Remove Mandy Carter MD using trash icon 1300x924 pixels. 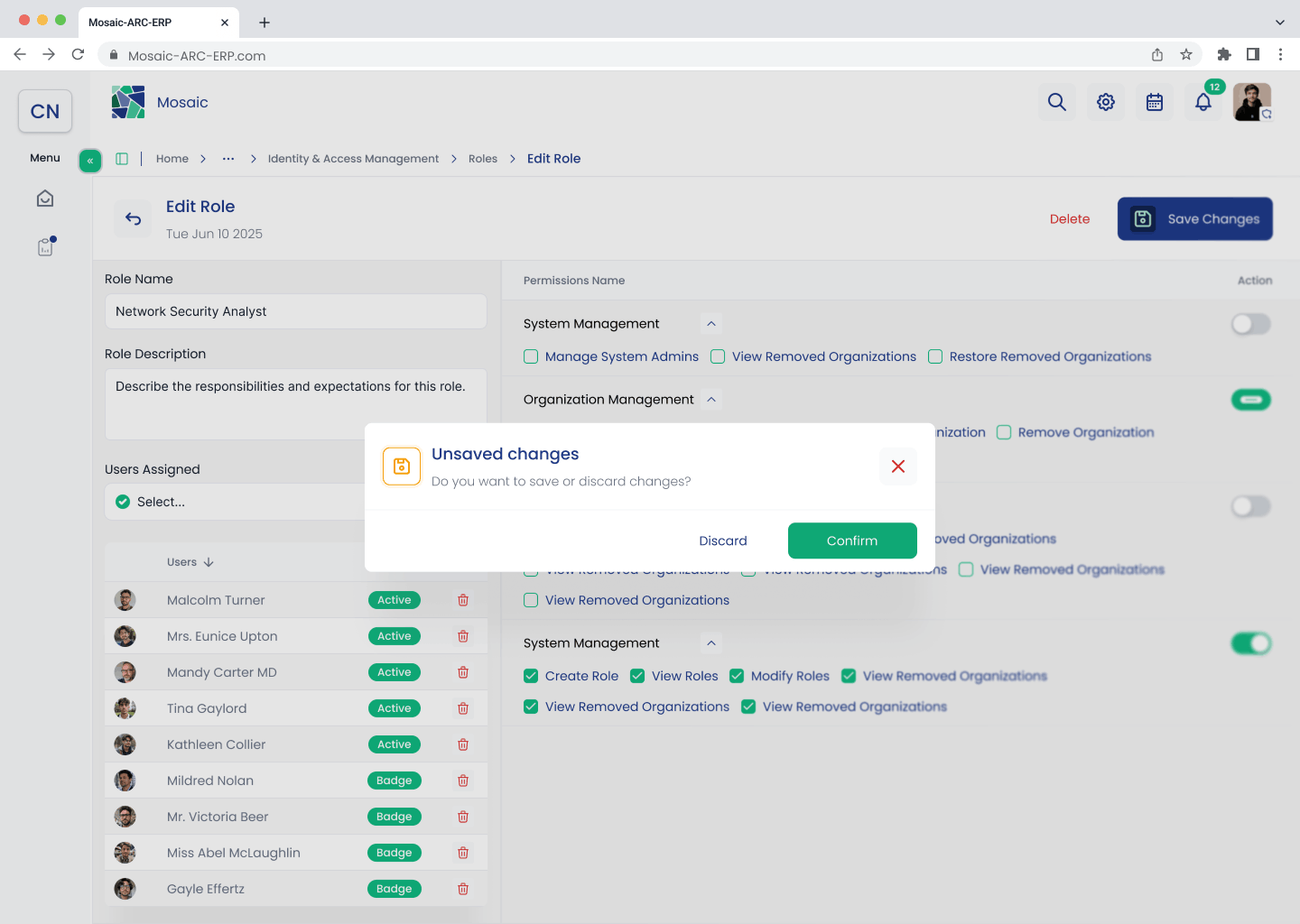463,672
